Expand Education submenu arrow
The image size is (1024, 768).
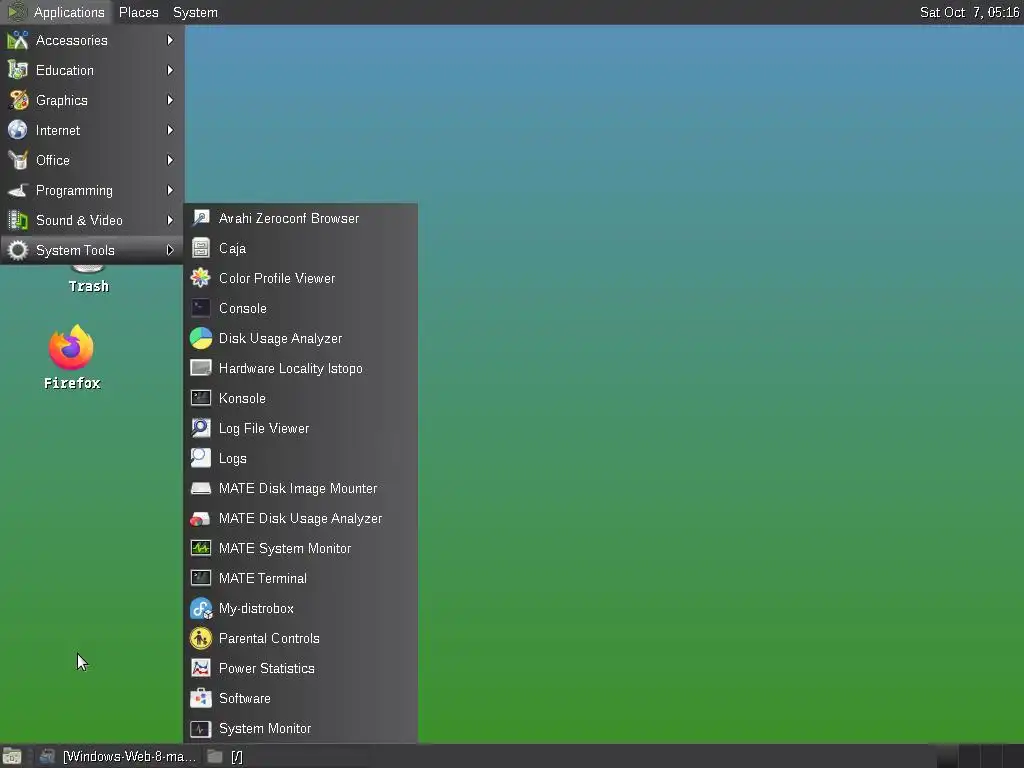170,71
